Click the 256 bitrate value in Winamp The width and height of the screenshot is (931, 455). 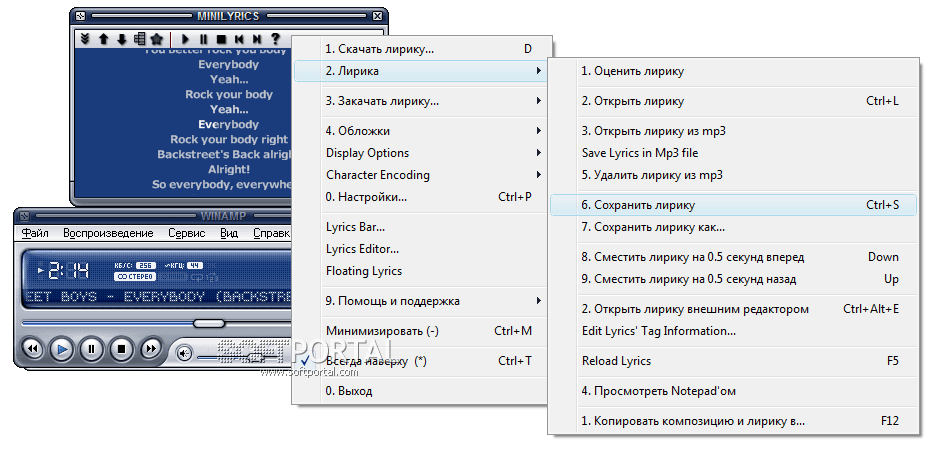[145, 265]
